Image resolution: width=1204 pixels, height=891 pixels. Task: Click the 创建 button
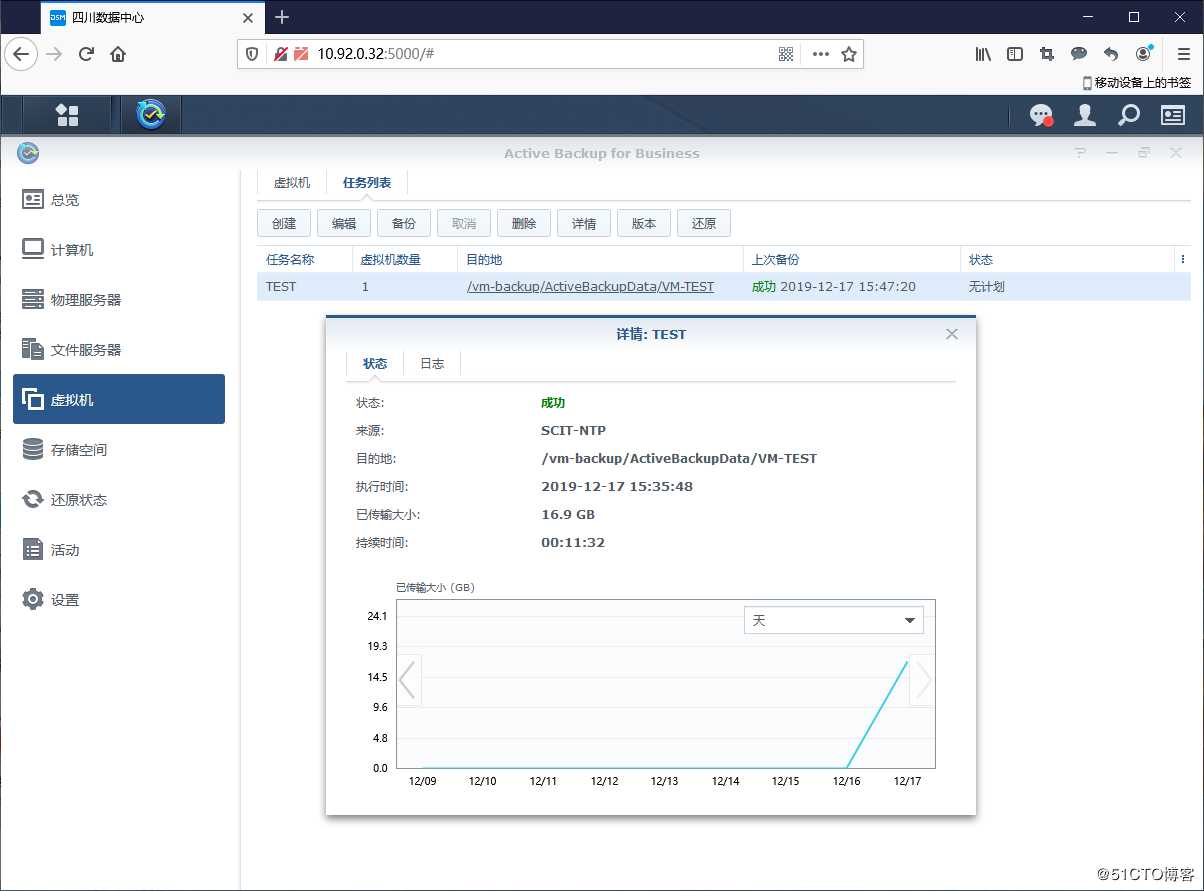284,223
